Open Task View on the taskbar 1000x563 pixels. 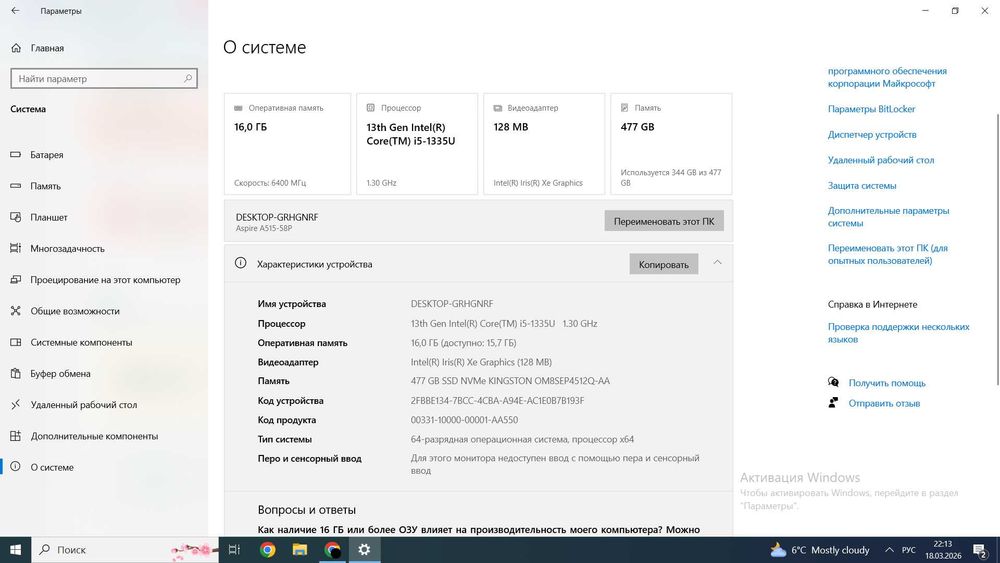(234, 550)
